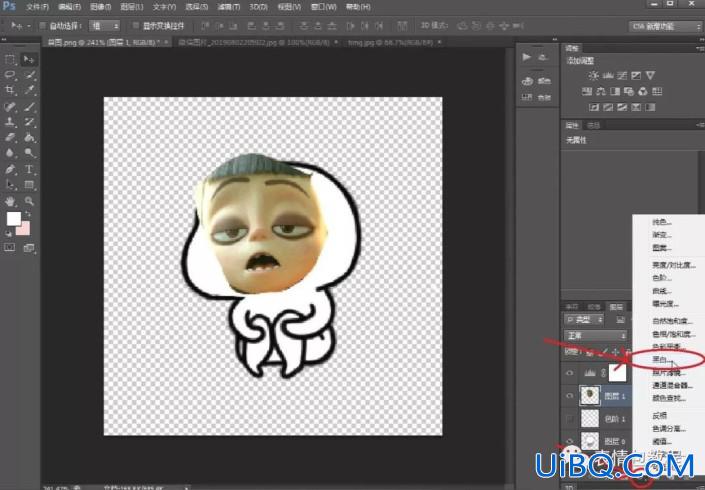Select the Horizontal Type tool

(29, 169)
